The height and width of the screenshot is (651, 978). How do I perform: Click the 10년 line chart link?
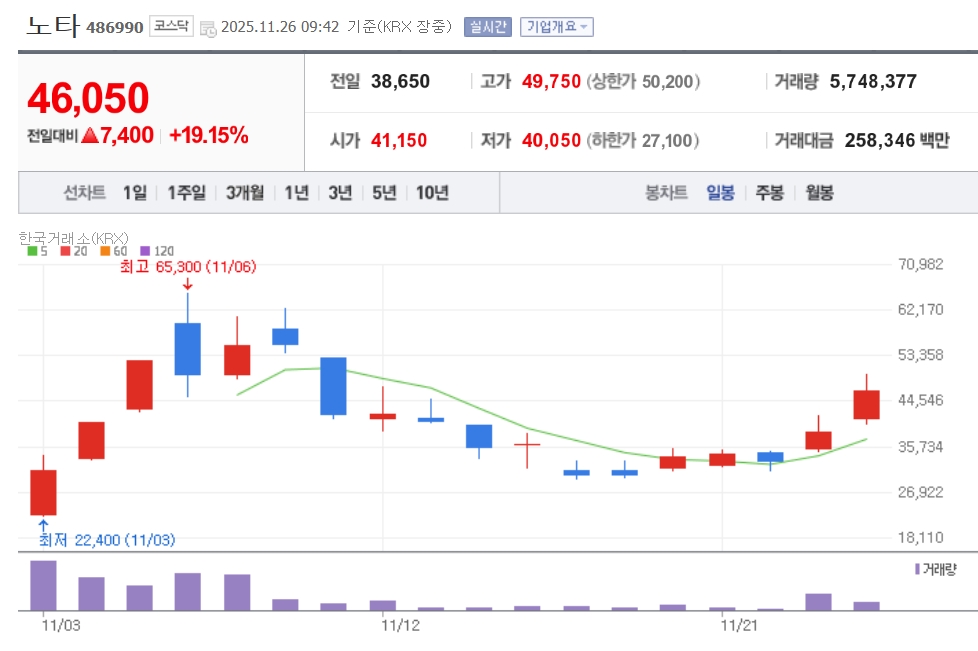(432, 193)
